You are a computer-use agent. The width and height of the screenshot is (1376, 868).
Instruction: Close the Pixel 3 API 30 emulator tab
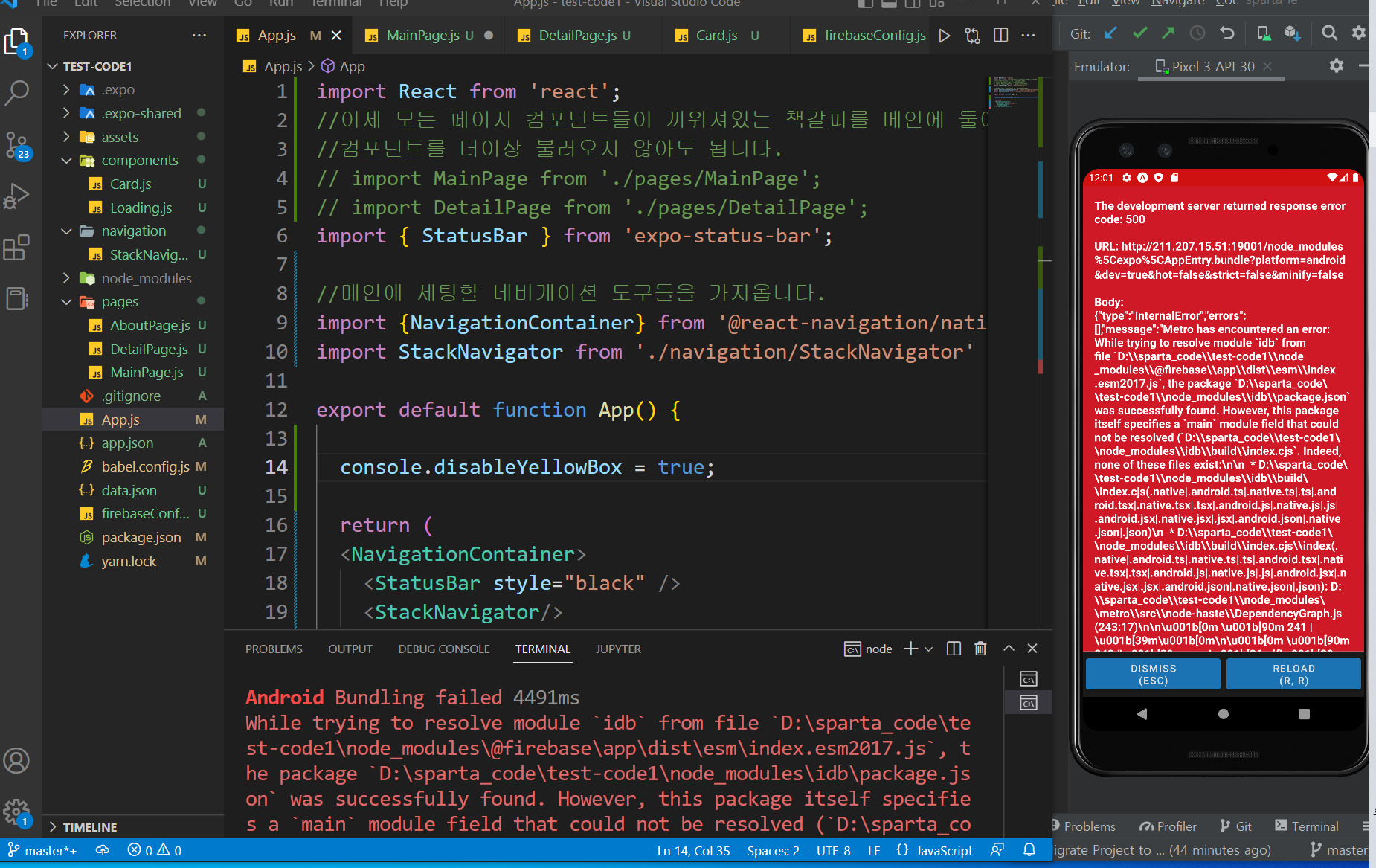tap(1267, 66)
